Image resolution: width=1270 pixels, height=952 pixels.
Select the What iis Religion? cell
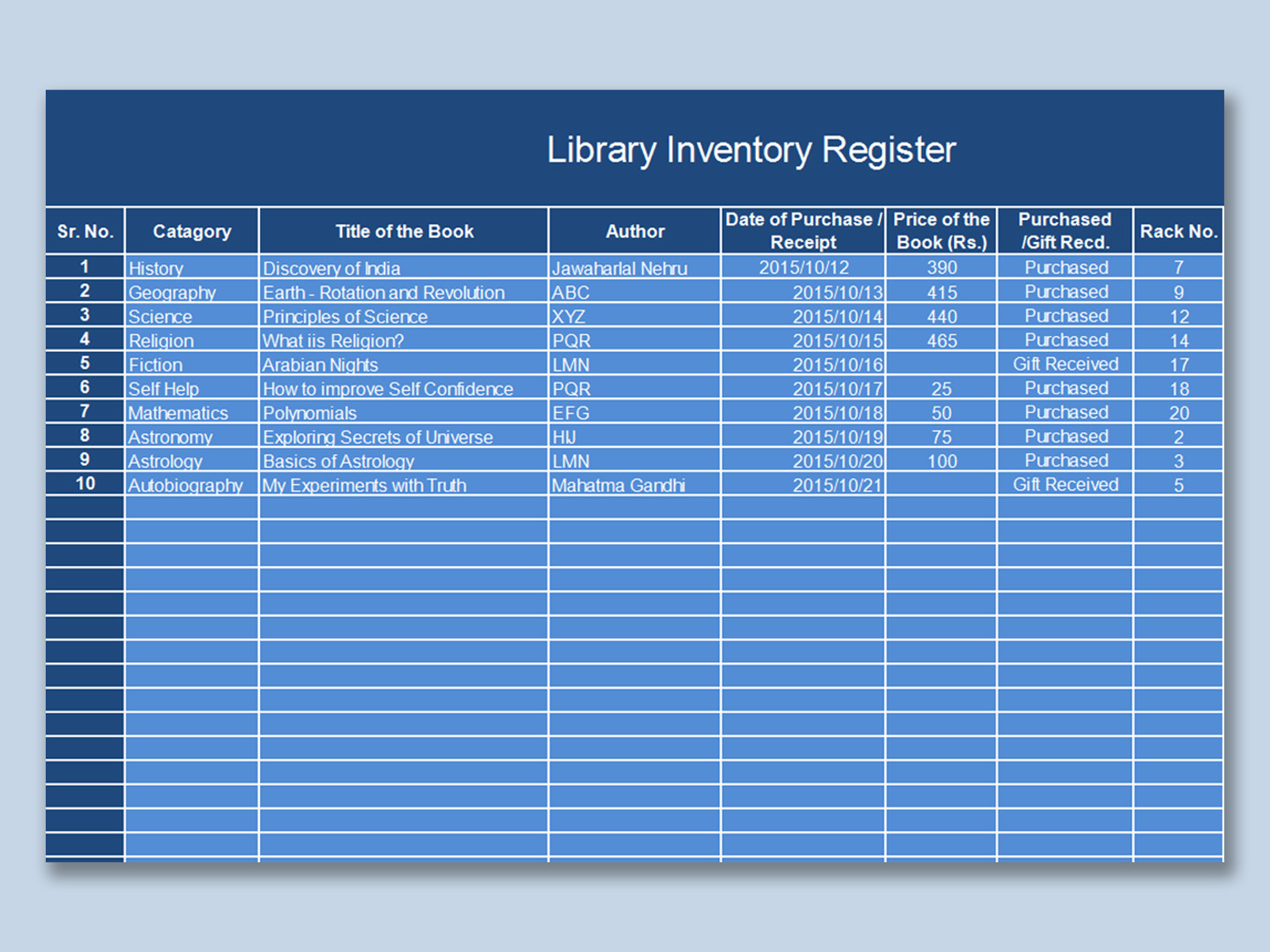(404, 340)
